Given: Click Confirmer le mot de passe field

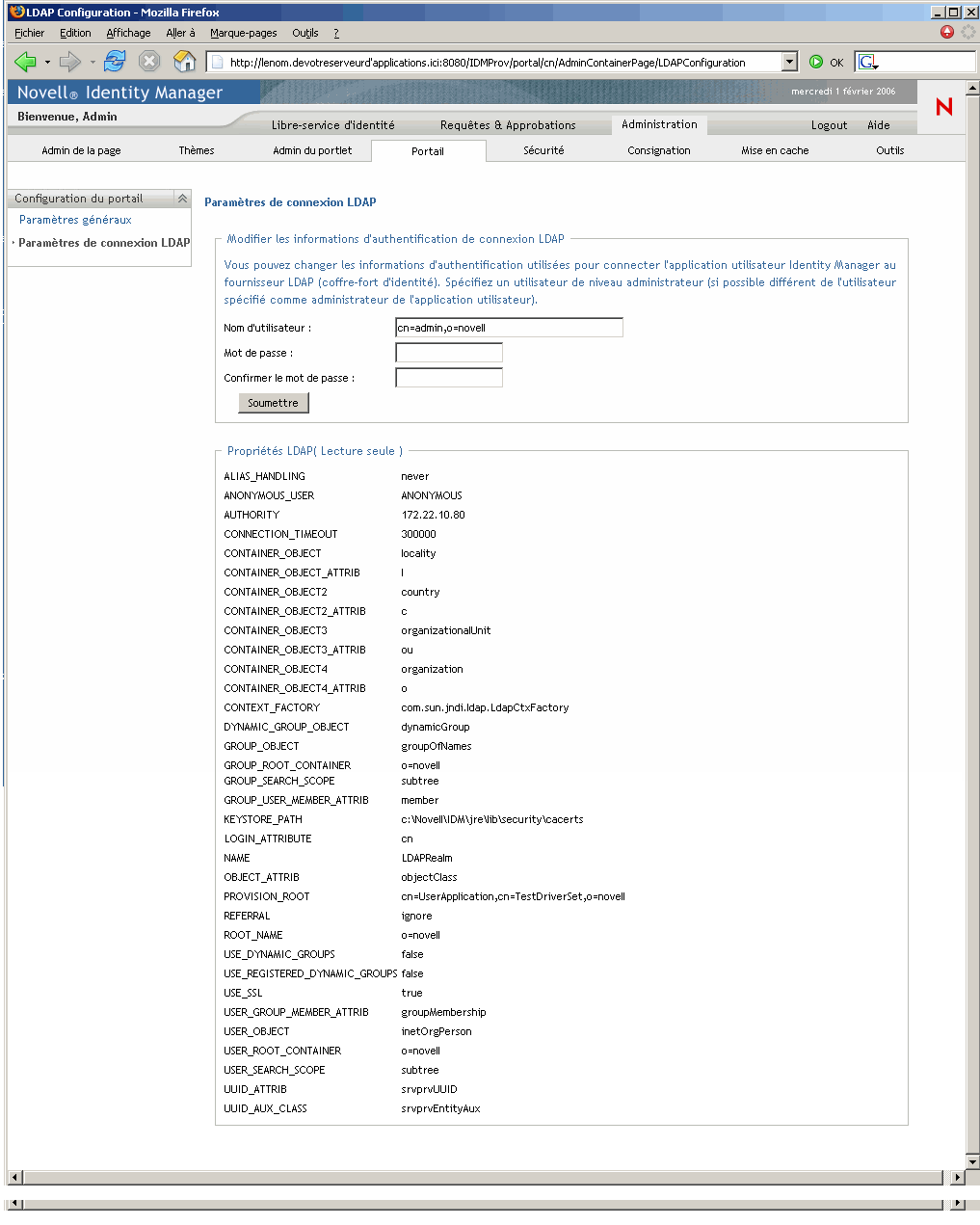Looking at the screenshot, I should point(449,378).
